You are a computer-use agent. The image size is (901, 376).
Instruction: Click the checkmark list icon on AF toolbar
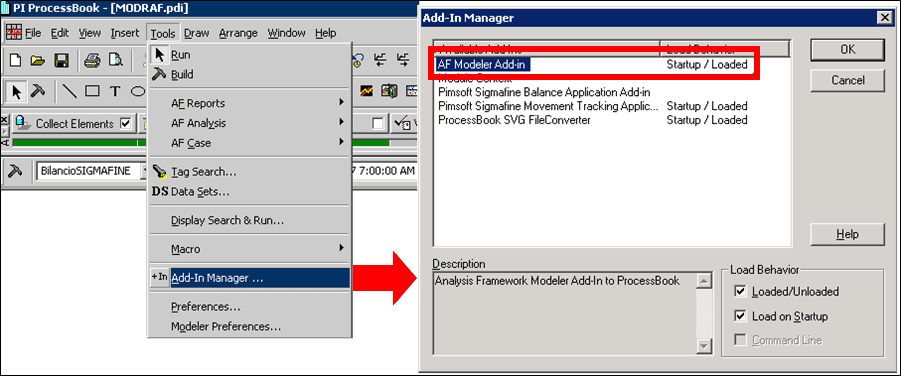(401, 124)
